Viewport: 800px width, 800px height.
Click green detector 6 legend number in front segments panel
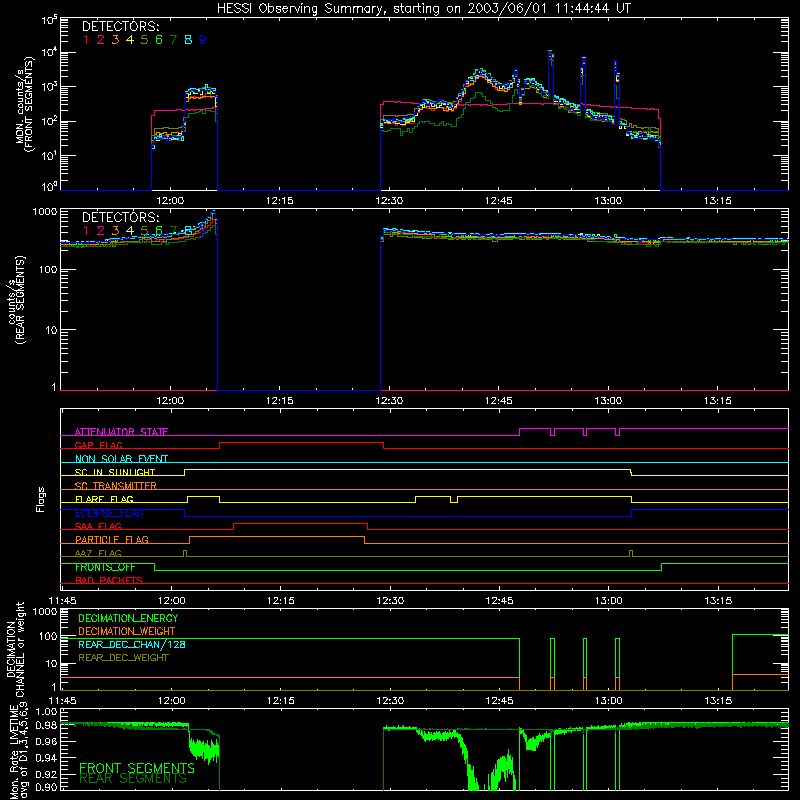pyautogui.click(x=159, y=40)
